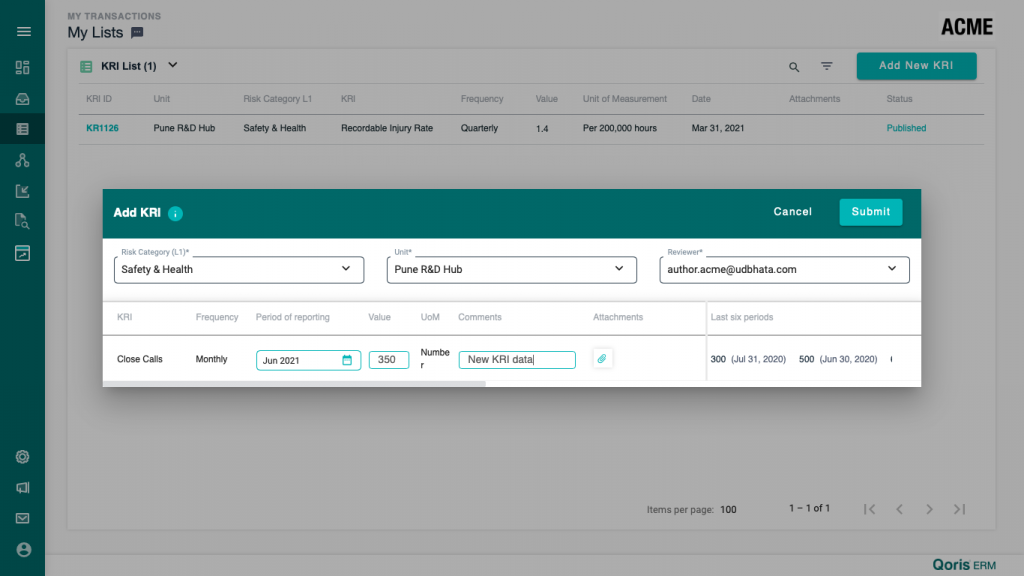Open the Risk Category (L1) dropdown
The image size is (1024, 576).
click(x=239, y=270)
